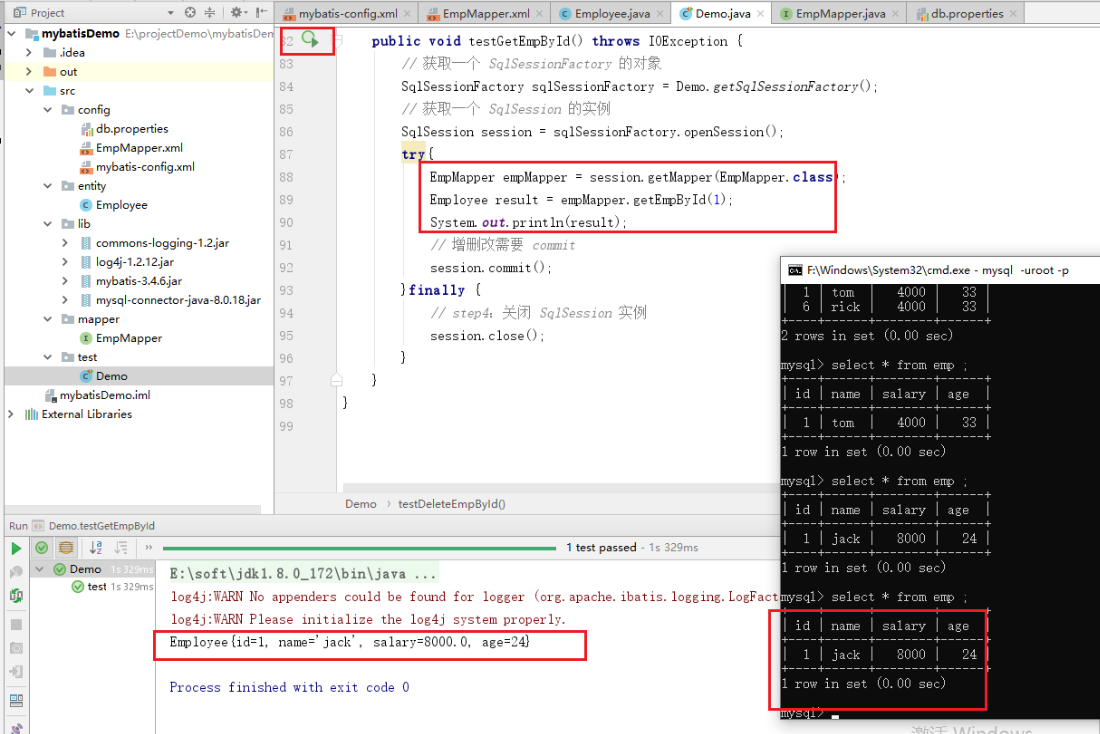Click the fold marker at line 97
The image size is (1100, 734).
[337, 380]
